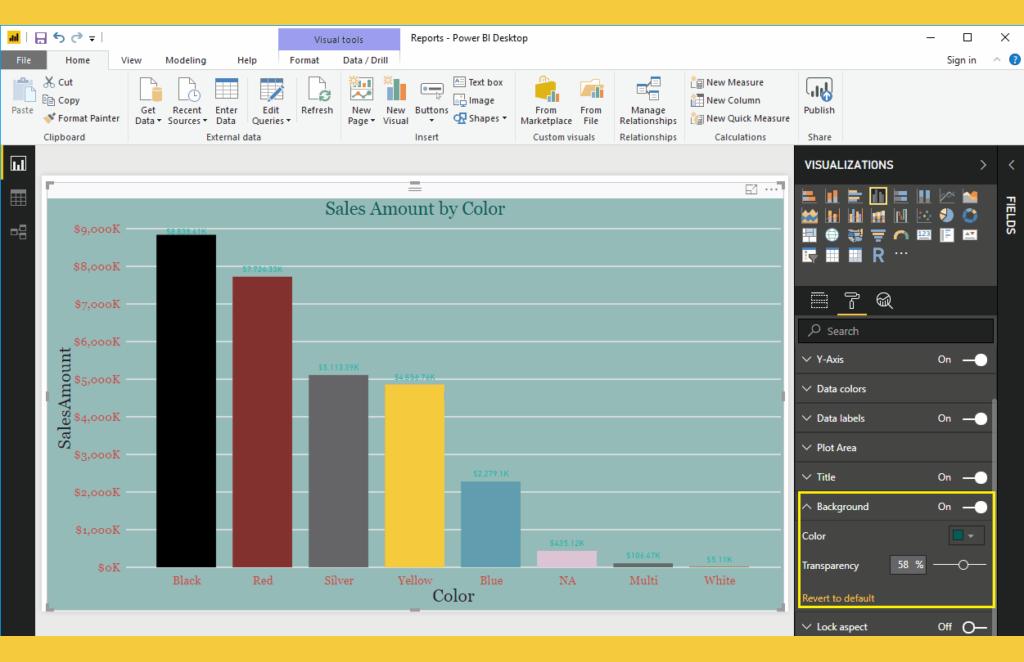Switch to the View tab
The width and height of the screenshot is (1024, 662).
click(131, 60)
